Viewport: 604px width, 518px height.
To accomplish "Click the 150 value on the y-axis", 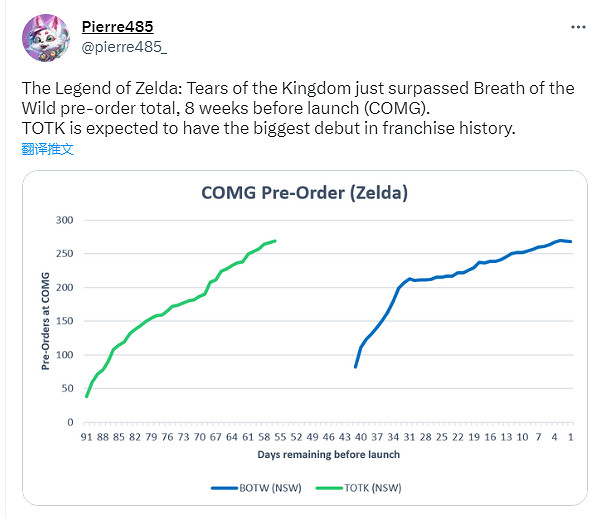I will (65, 321).
